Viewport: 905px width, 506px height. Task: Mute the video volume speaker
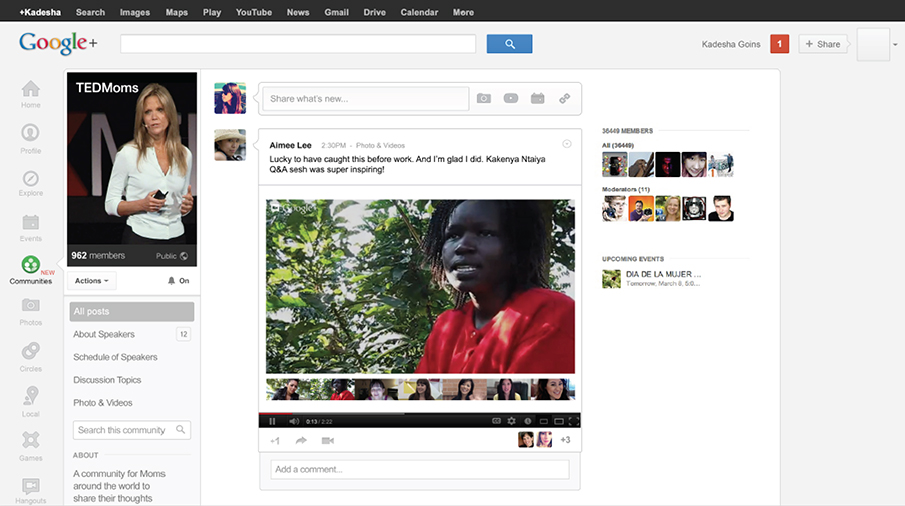(x=294, y=421)
